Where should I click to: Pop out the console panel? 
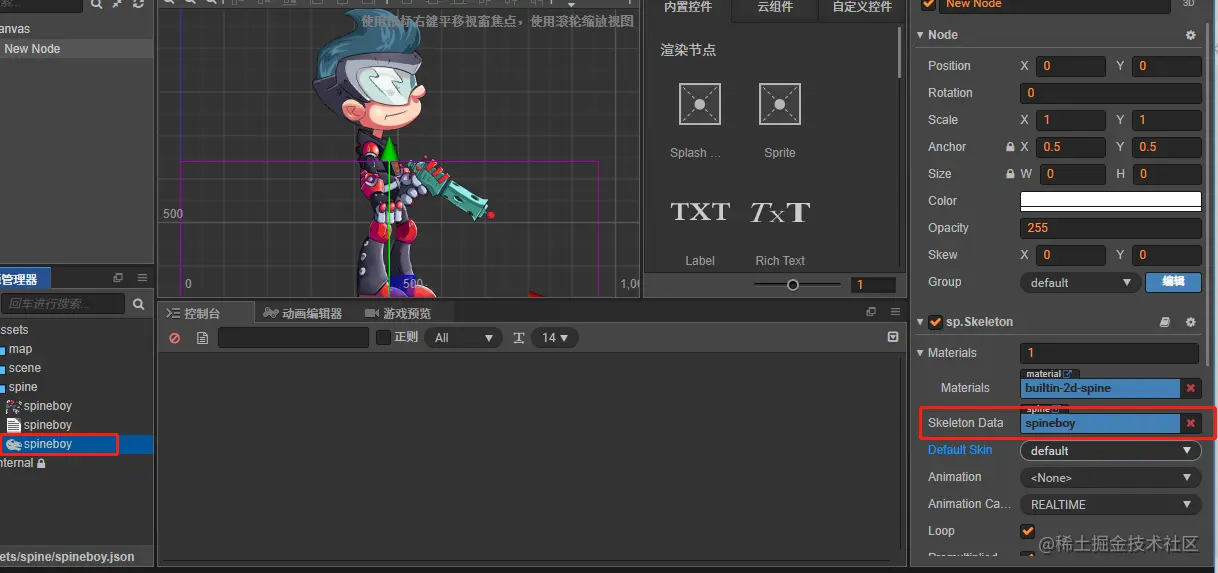(x=871, y=312)
